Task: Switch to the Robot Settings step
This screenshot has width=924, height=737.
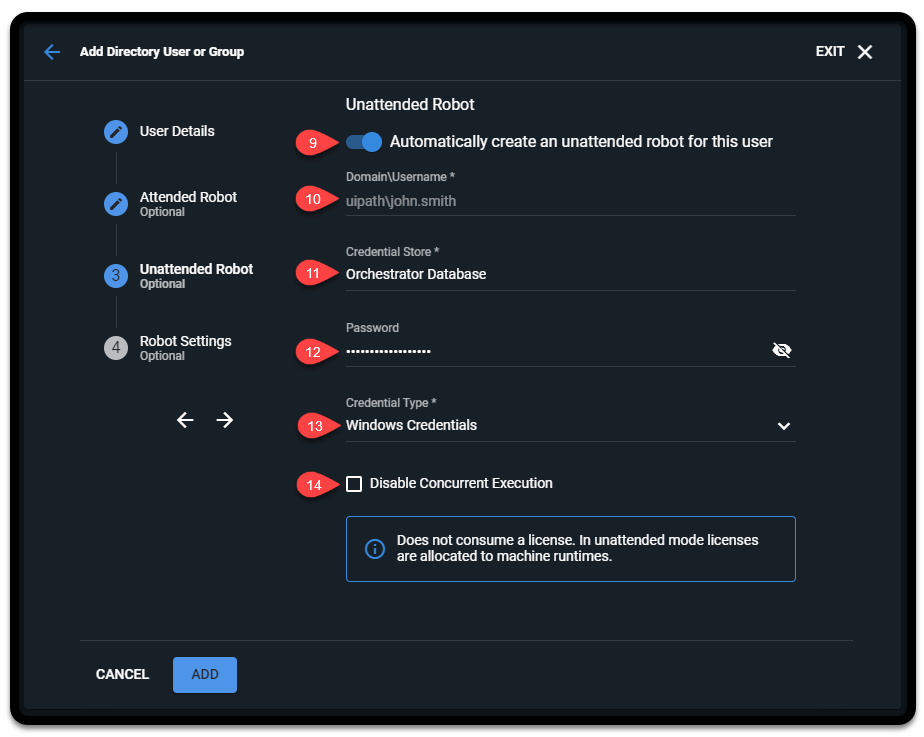Action: [x=185, y=340]
